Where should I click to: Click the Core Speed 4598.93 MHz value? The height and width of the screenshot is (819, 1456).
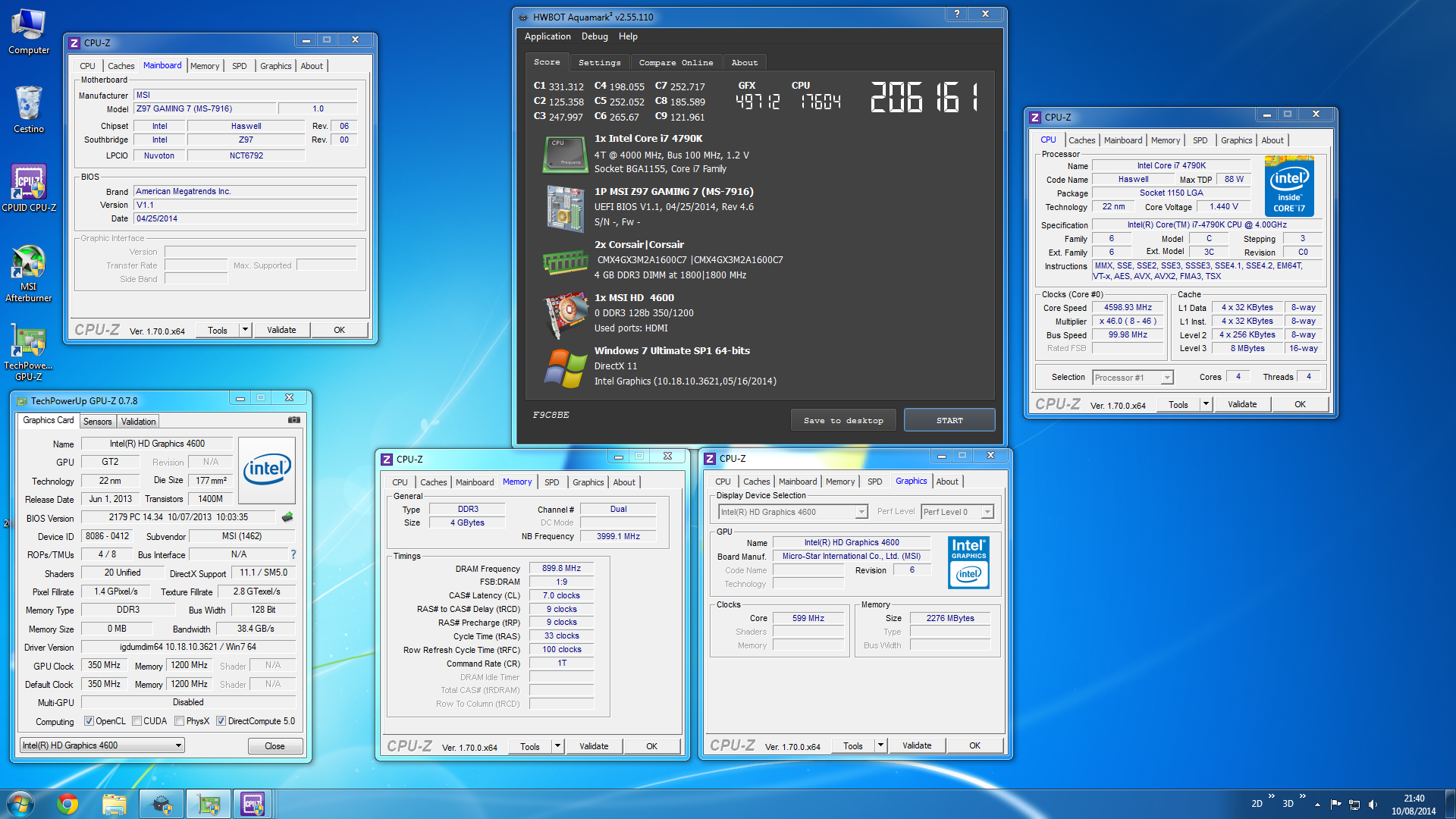pyautogui.click(x=1128, y=307)
